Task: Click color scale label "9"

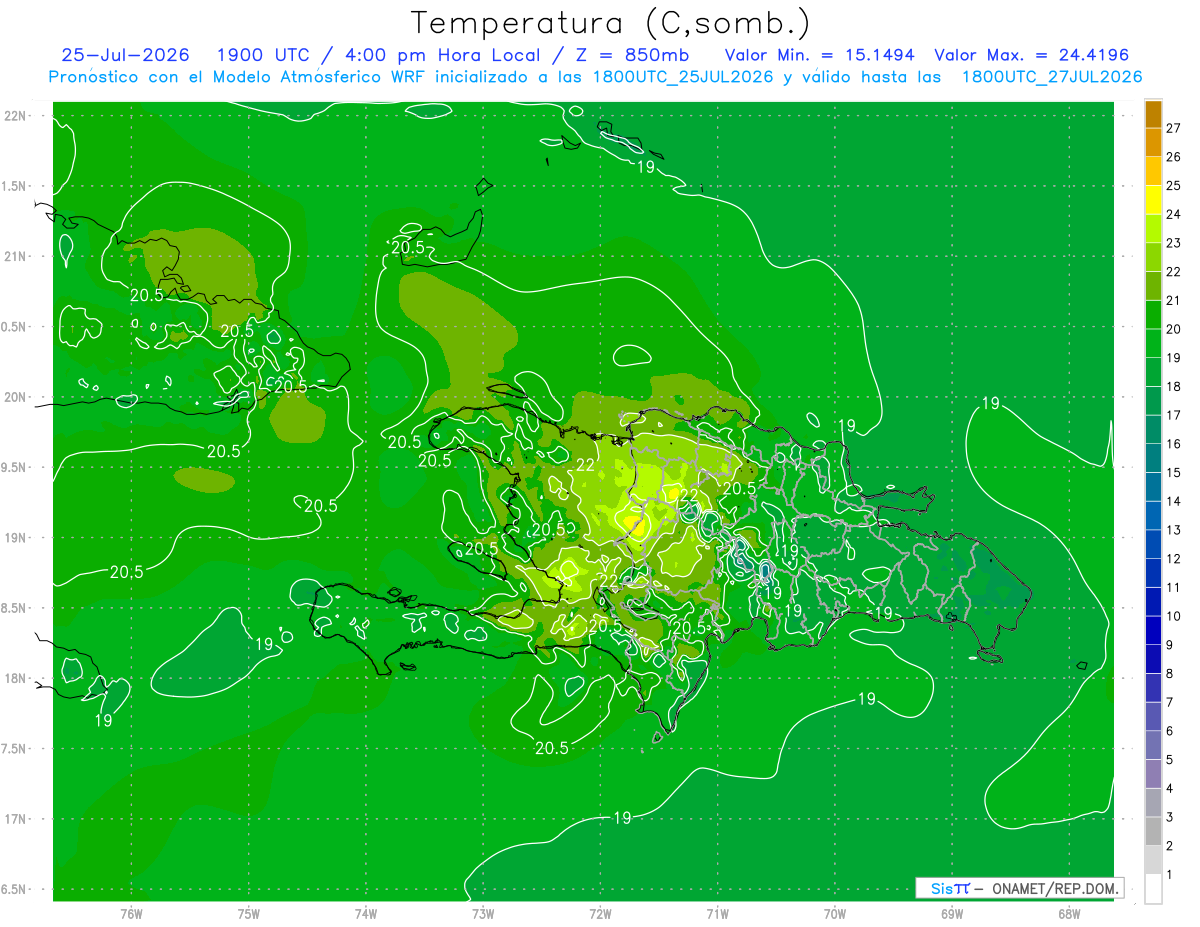Action: [1170, 645]
